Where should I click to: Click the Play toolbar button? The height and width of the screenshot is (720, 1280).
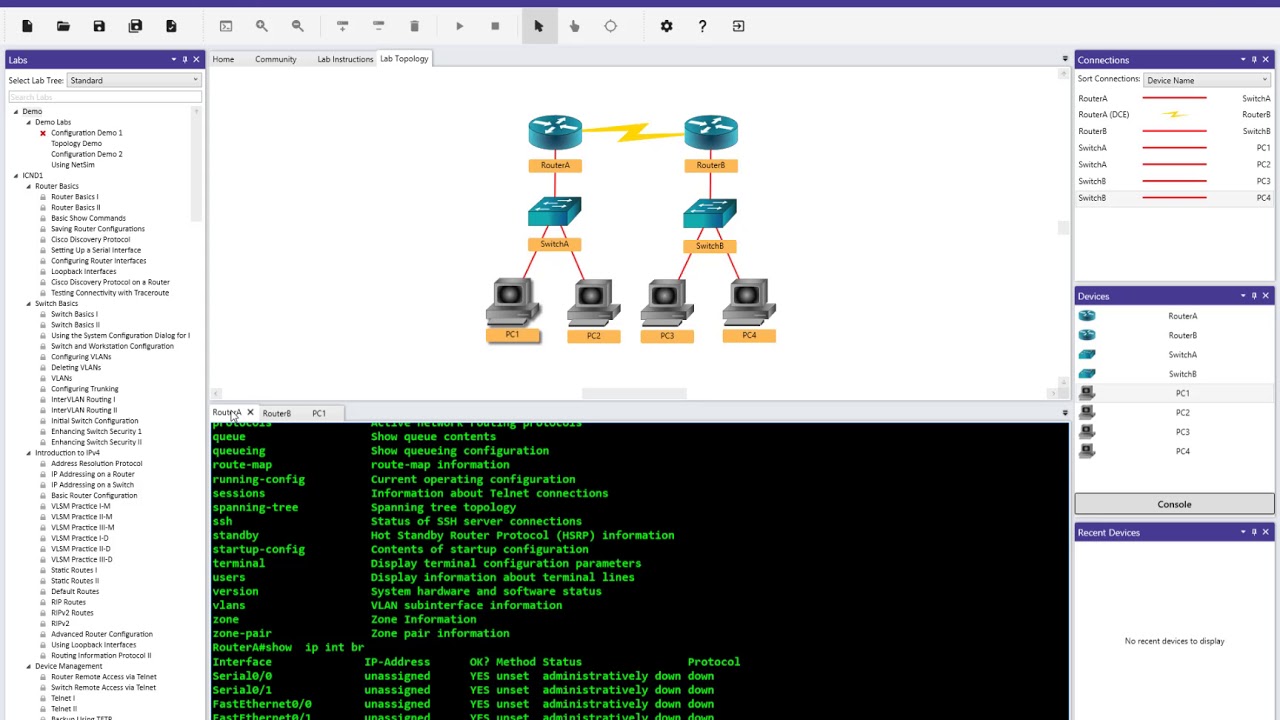459,26
